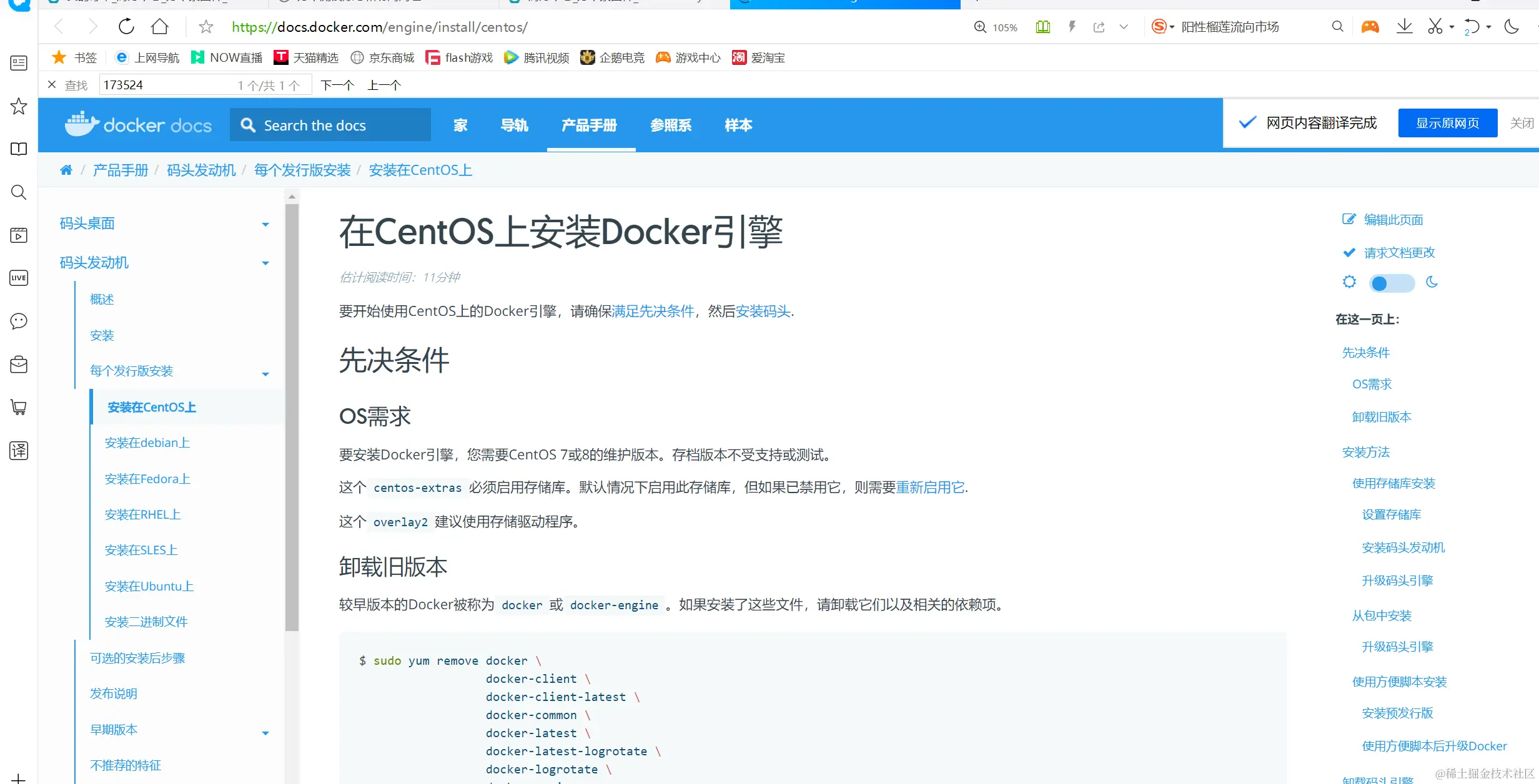Toggle the light/dark theme switch
Image resolution: width=1539 pixels, height=784 pixels.
[1391, 283]
